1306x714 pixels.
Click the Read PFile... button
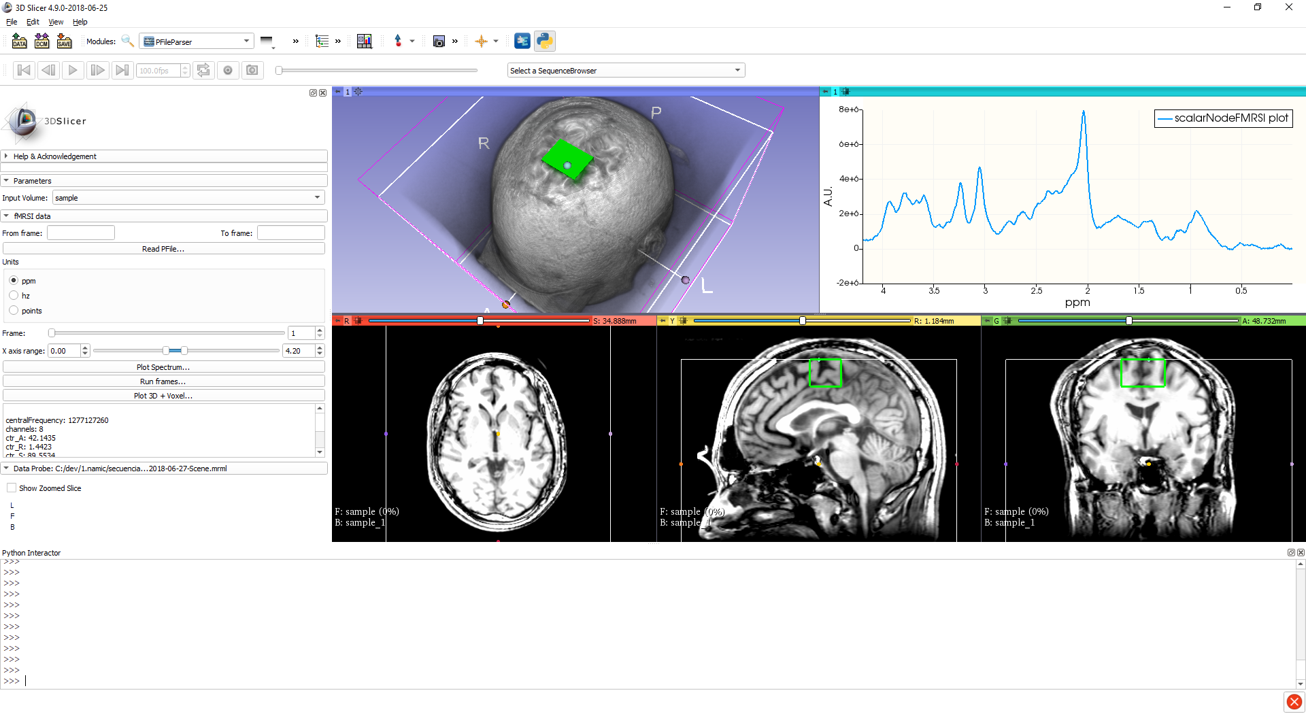163,249
